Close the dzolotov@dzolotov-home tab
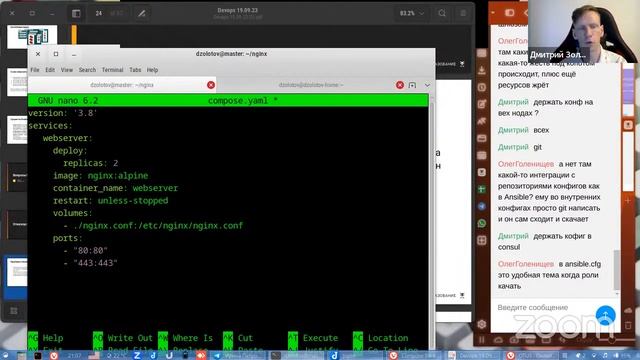Viewport: 640px width, 360px height. pyautogui.click(x=400, y=85)
